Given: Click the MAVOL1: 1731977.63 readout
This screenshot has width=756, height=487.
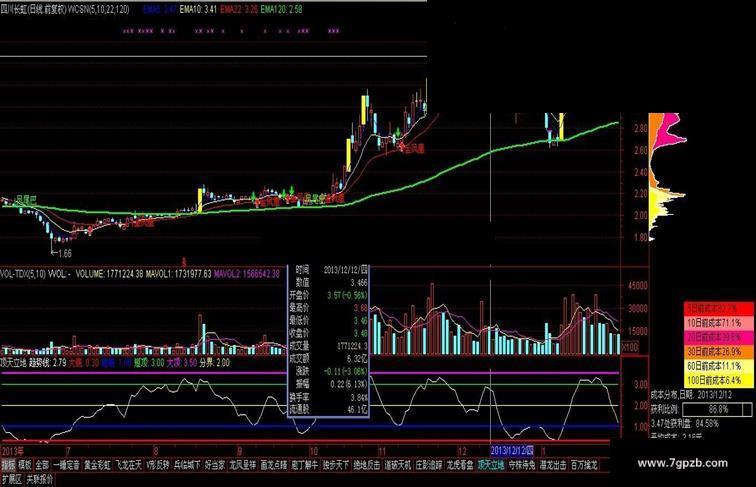Looking at the screenshot, I should [x=178, y=274].
